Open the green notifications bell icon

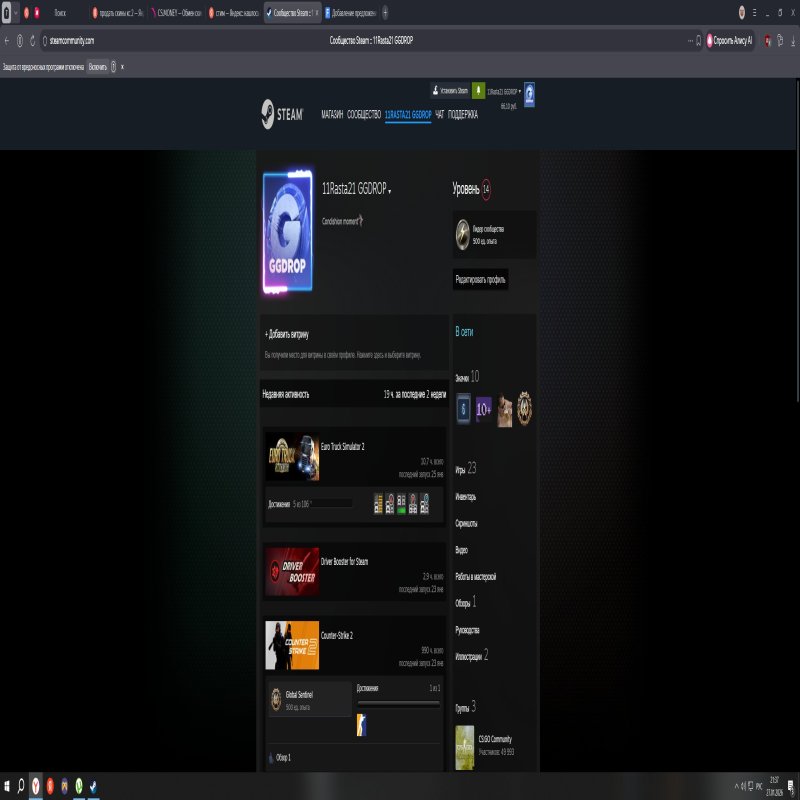(x=478, y=89)
